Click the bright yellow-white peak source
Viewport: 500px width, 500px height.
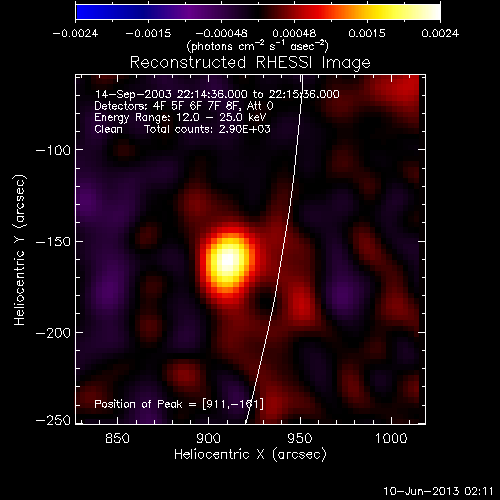click(x=227, y=261)
